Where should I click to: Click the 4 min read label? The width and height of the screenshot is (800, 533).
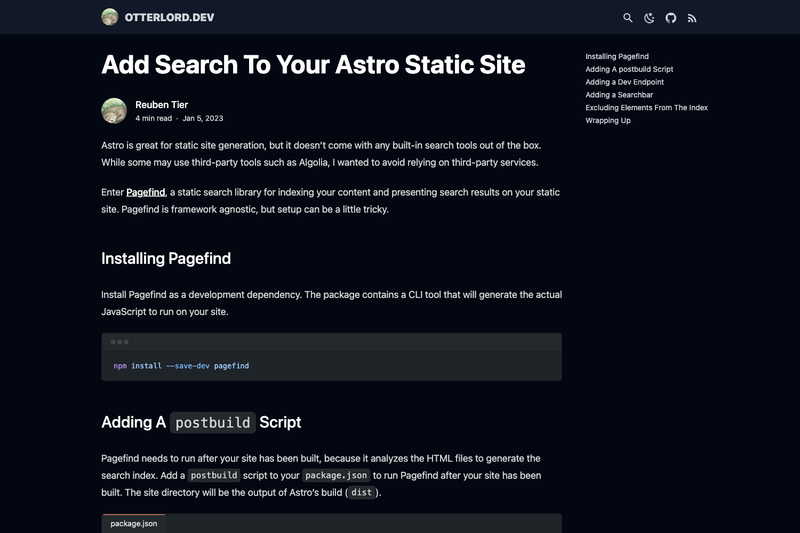click(x=154, y=118)
